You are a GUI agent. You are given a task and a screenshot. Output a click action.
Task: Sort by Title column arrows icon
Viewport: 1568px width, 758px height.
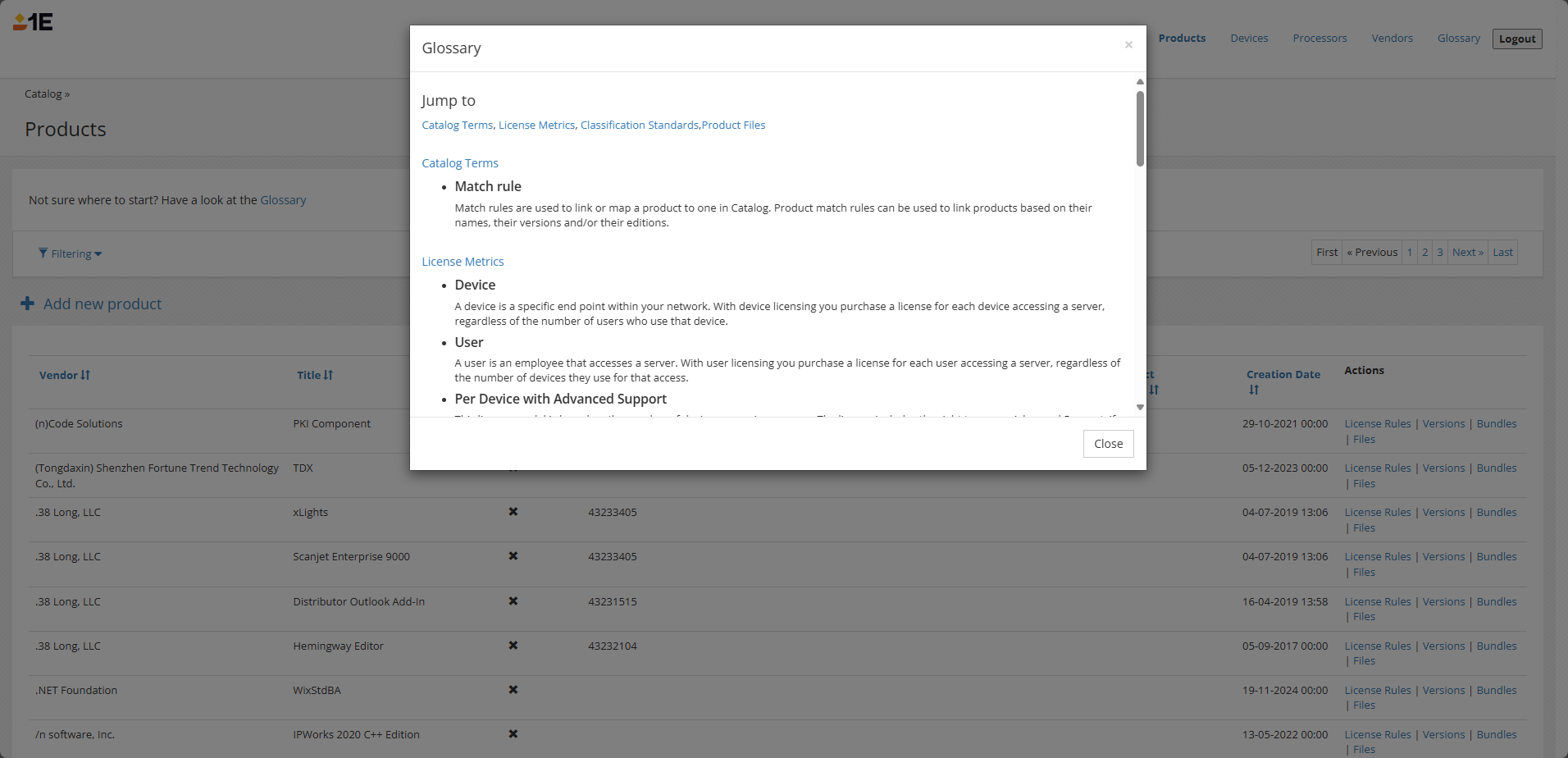328,375
